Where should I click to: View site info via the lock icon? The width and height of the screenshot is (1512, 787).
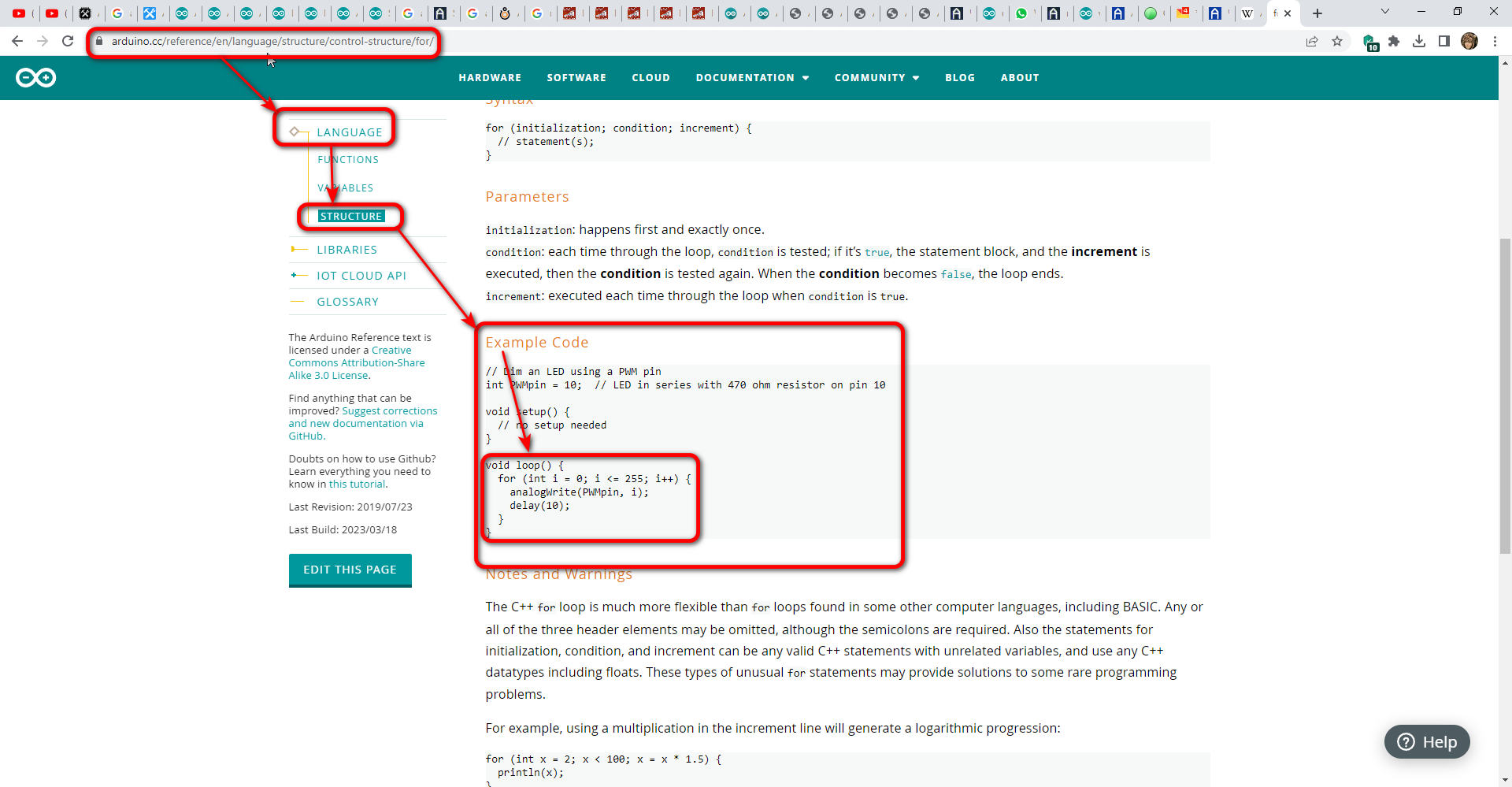pyautogui.click(x=99, y=41)
